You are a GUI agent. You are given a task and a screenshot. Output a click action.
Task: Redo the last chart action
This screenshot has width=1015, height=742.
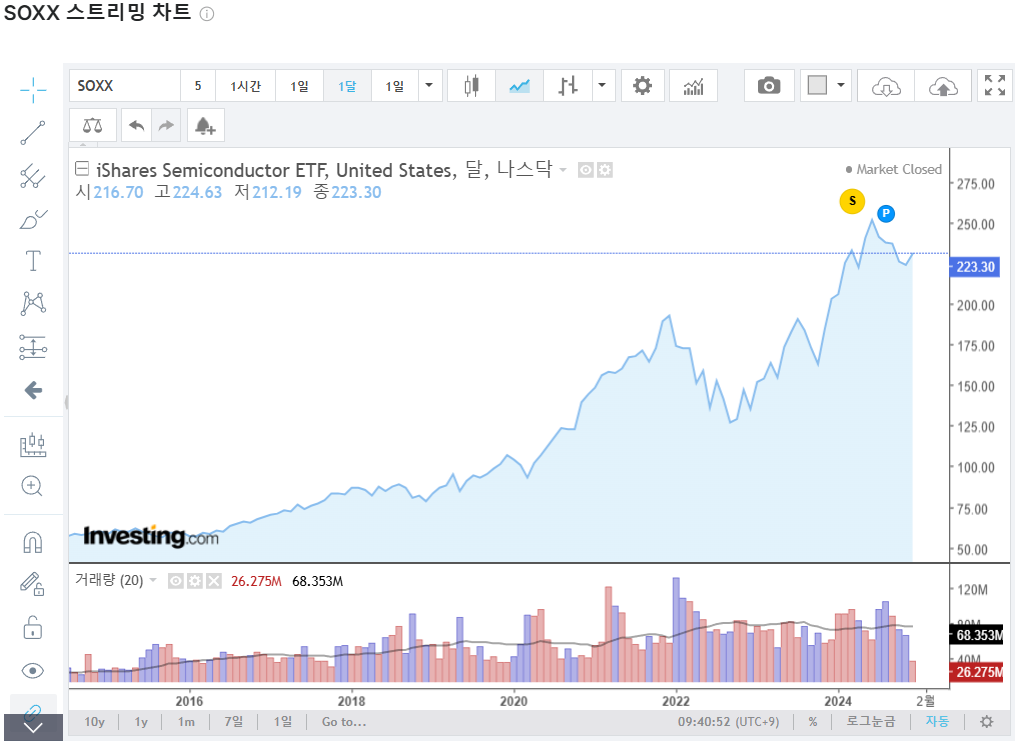point(166,125)
